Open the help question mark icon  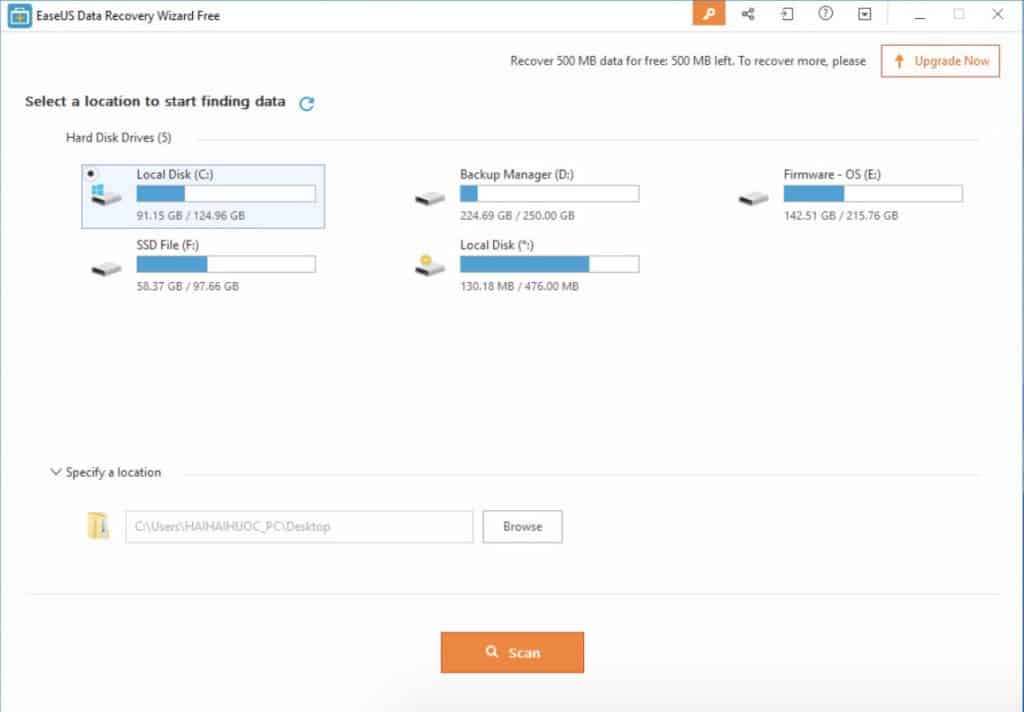coord(825,13)
